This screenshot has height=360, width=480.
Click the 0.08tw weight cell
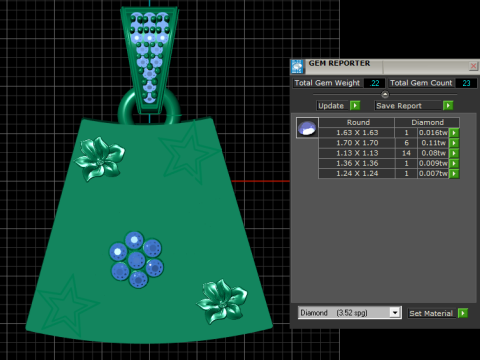point(433,153)
